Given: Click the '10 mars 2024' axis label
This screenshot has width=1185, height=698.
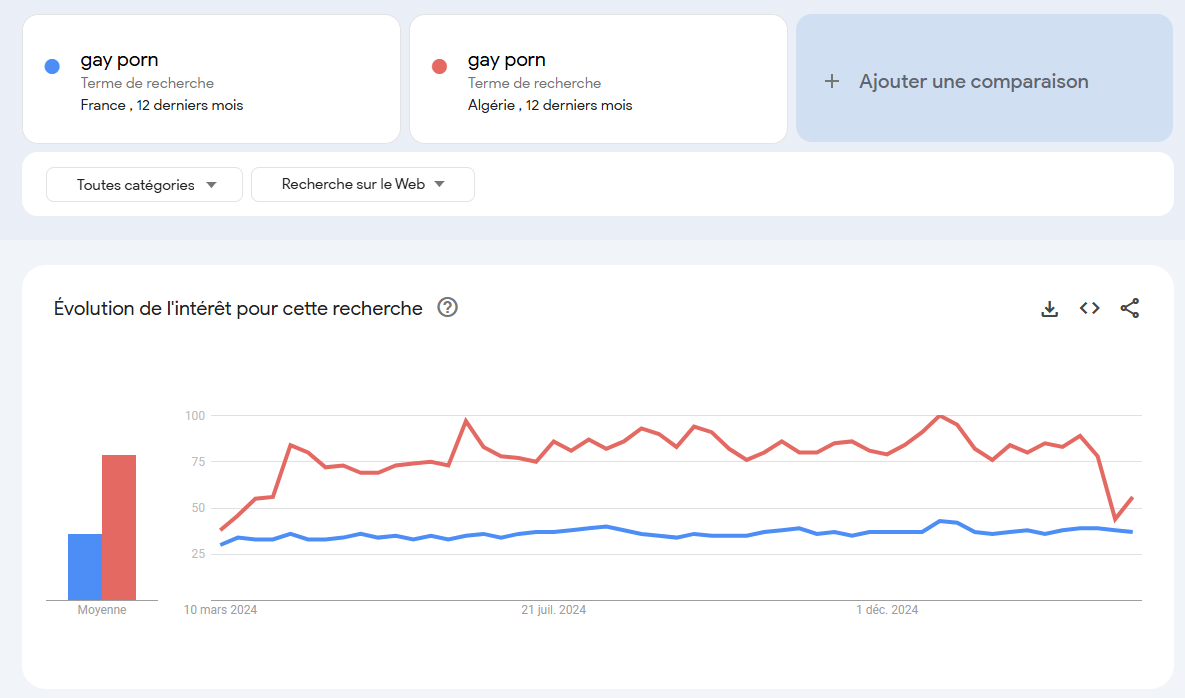Looking at the screenshot, I should tap(220, 610).
